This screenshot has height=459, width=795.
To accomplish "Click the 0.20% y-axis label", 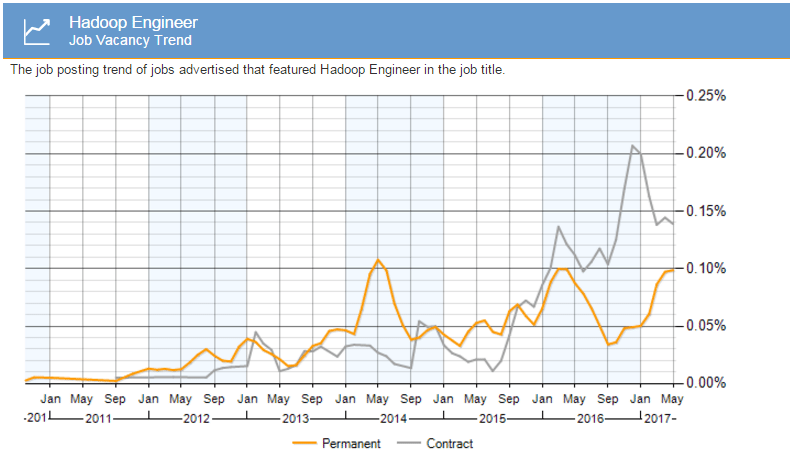I will pos(706,153).
